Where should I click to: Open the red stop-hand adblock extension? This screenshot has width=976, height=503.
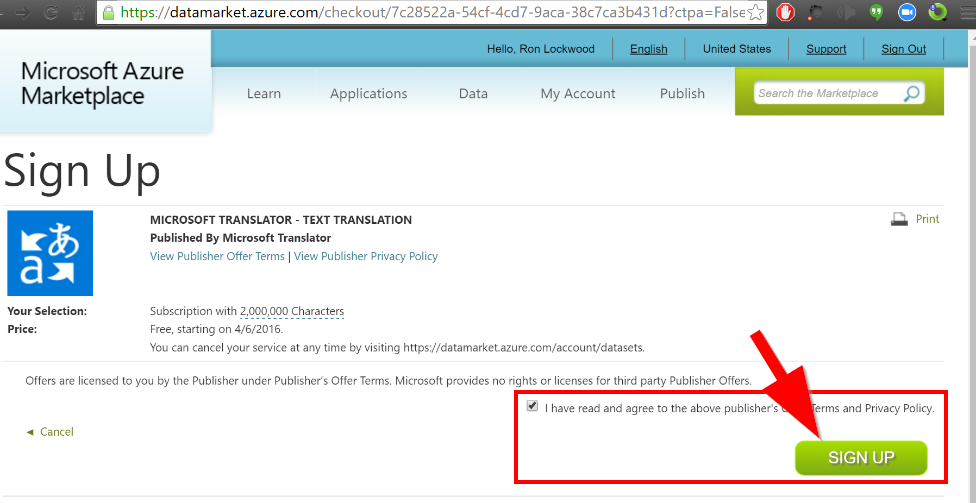tap(786, 12)
